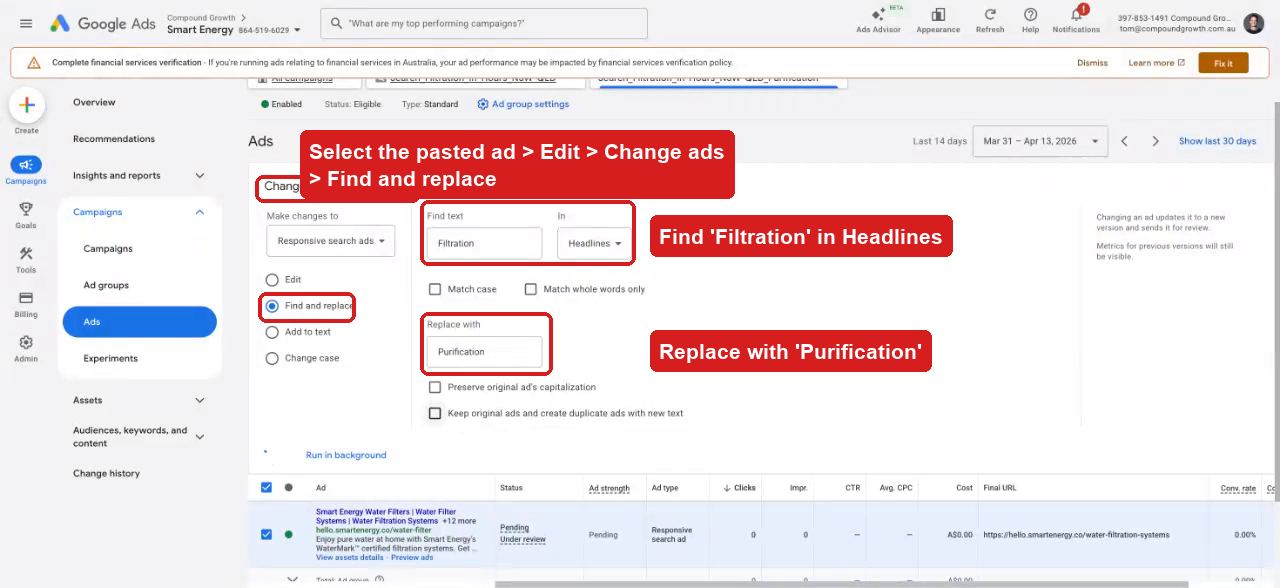Click the Find text input field
Image resolution: width=1280 pixels, height=588 pixels.
click(x=484, y=243)
